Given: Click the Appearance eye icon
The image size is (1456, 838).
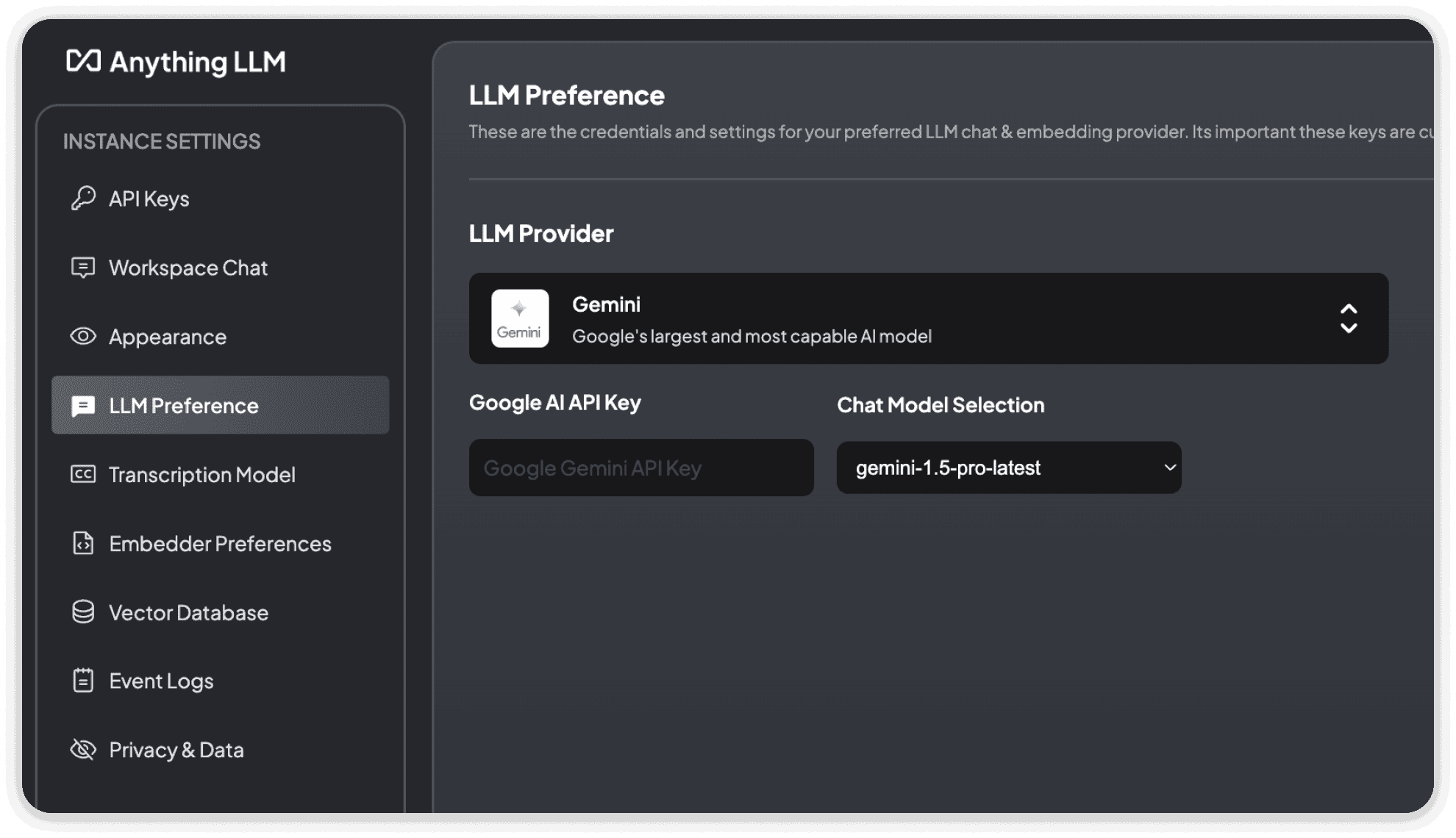Looking at the screenshot, I should (81, 336).
